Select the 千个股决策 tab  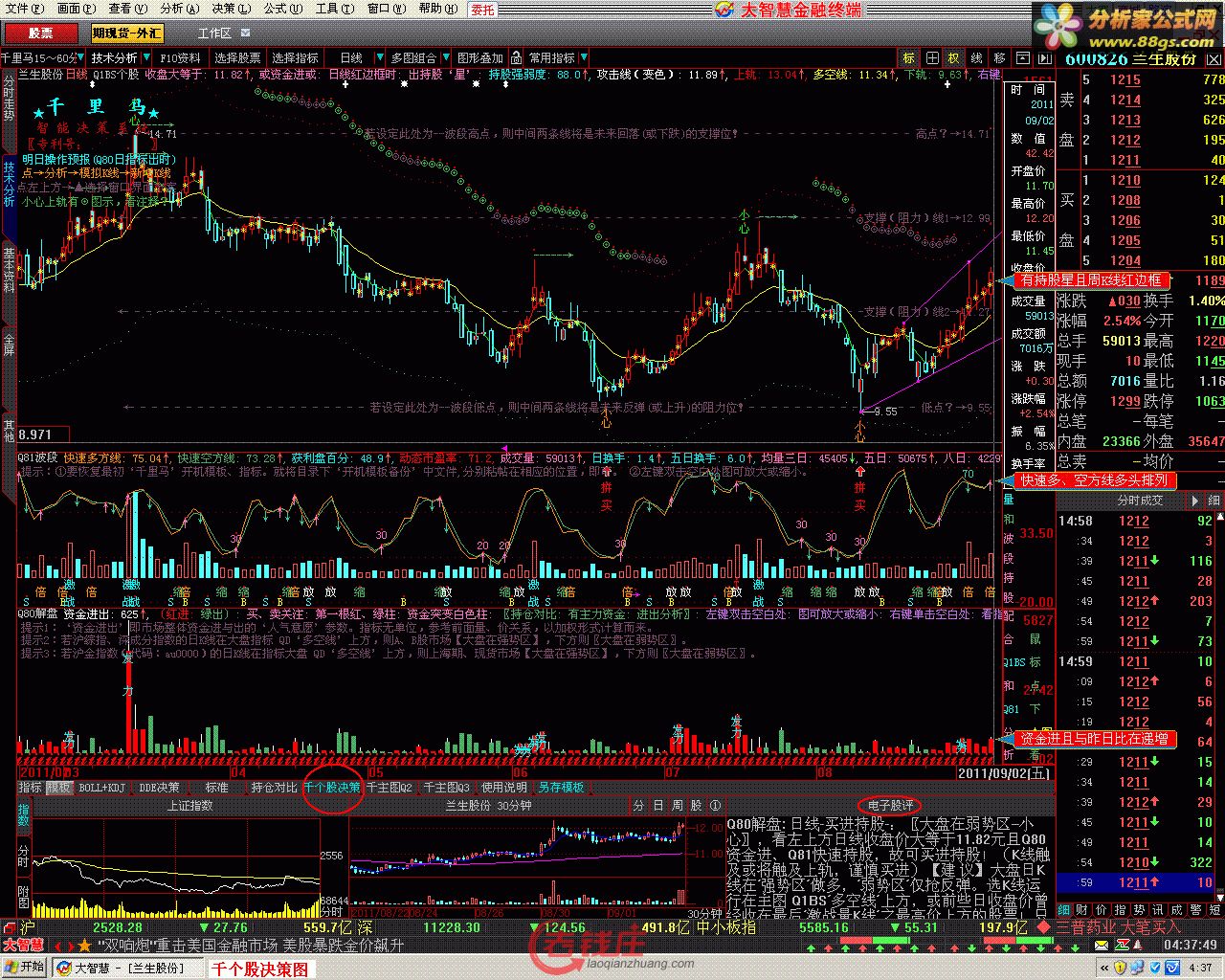pos(332,788)
